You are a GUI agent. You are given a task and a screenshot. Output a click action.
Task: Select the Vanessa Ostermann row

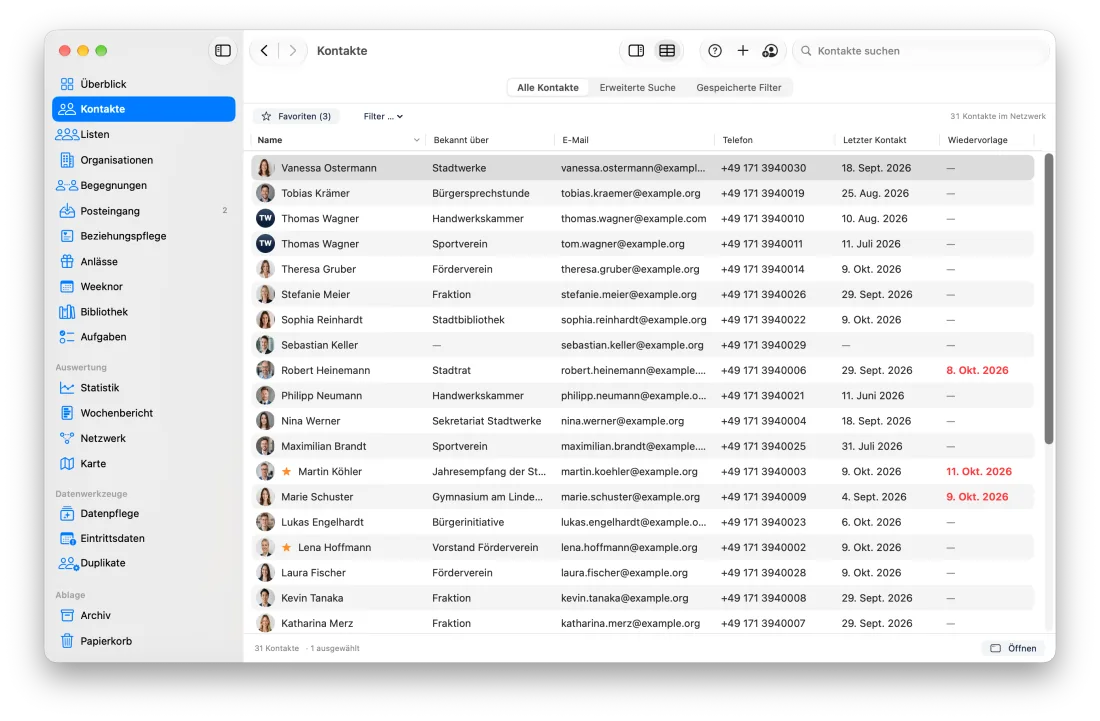[x=643, y=168]
